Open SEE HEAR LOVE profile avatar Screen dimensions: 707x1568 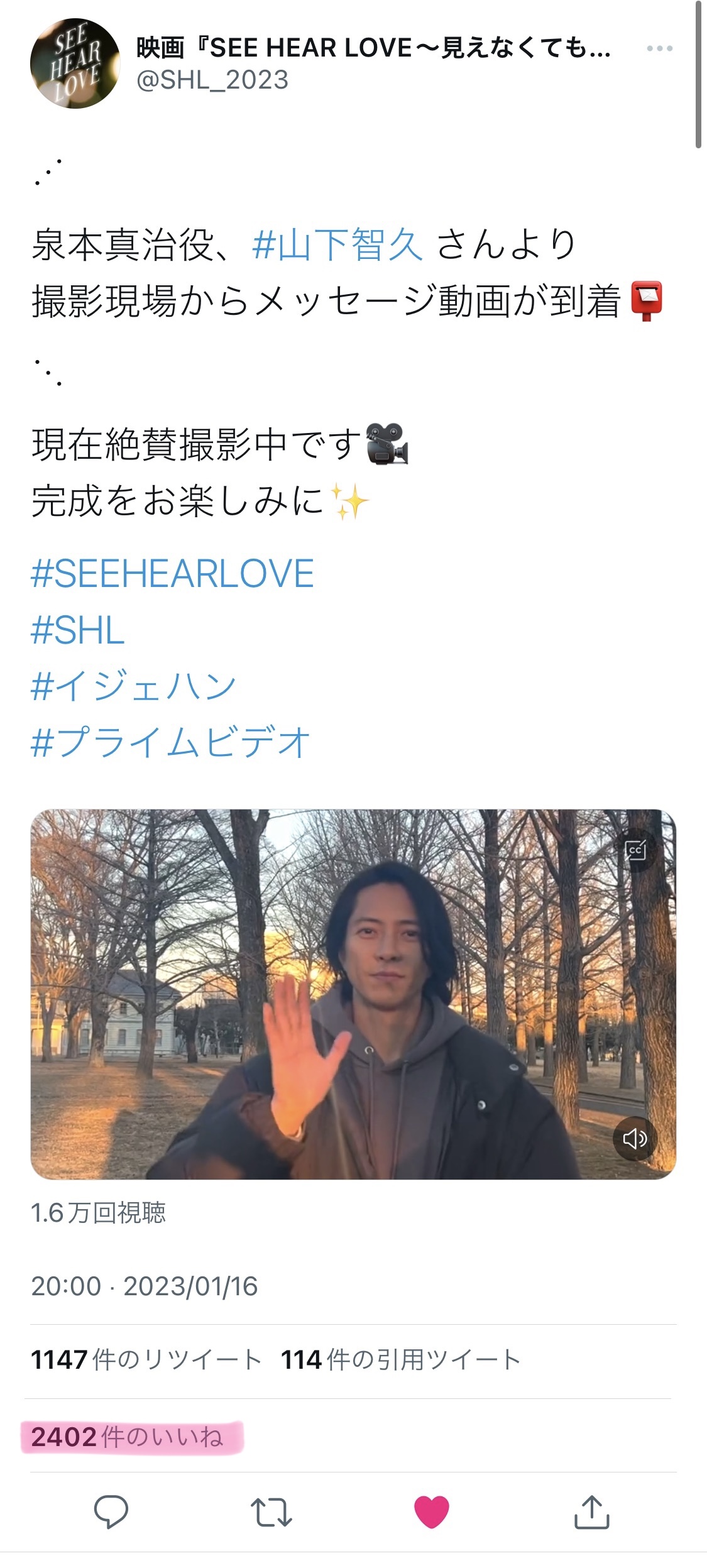tap(75, 63)
